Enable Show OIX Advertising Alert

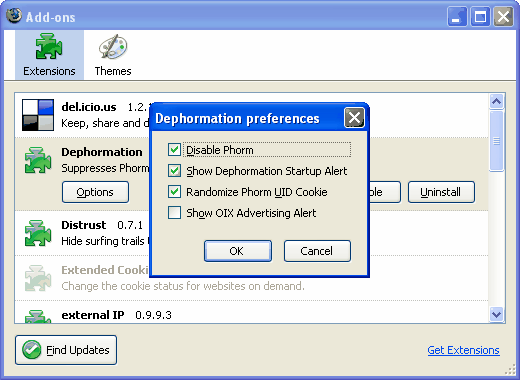pyautogui.click(x=174, y=213)
